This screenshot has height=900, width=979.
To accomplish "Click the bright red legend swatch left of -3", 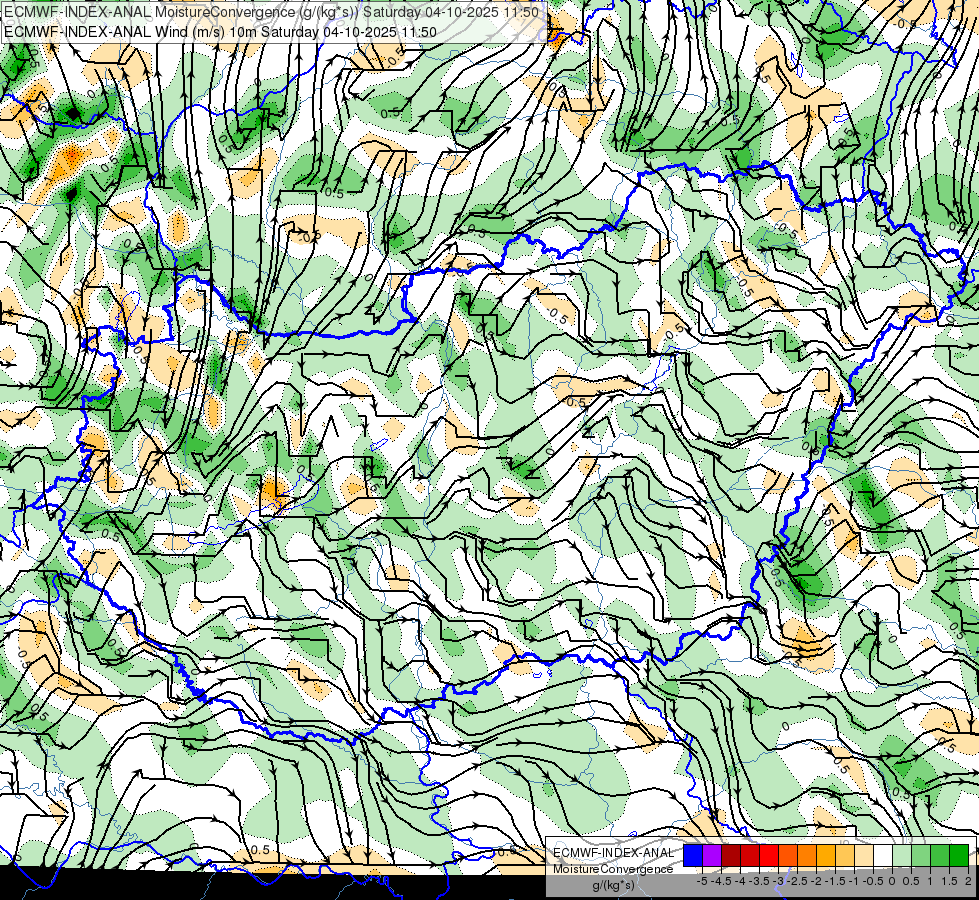I will pyautogui.click(x=769, y=856).
